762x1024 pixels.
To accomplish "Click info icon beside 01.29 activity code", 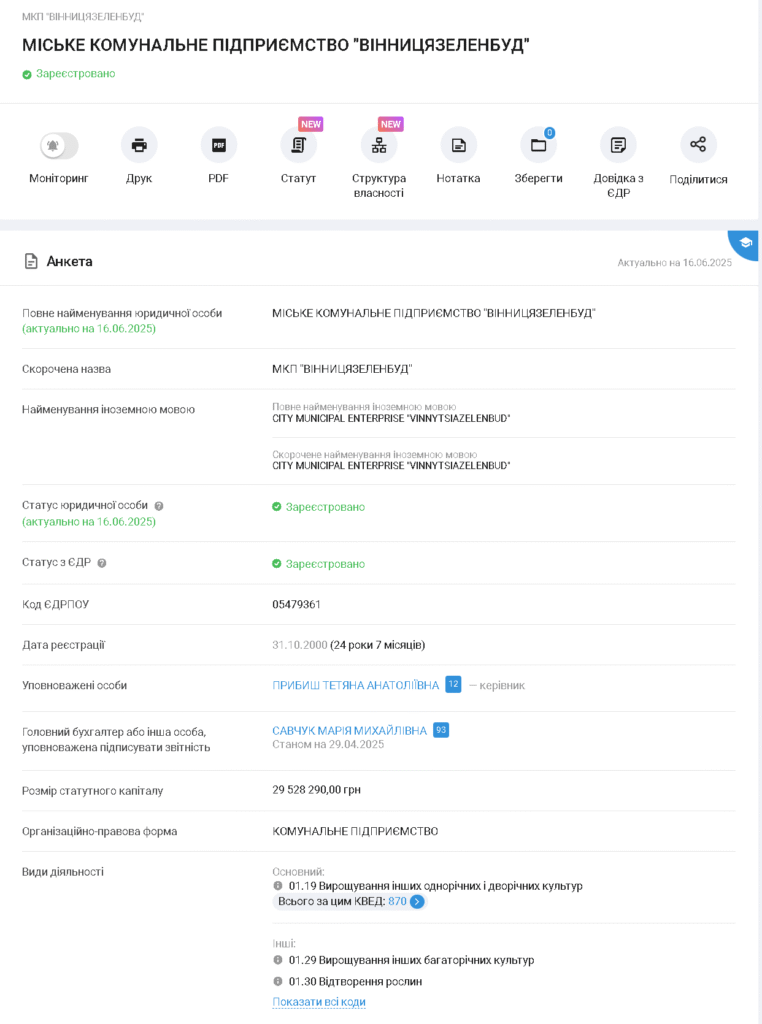I will 278,960.
